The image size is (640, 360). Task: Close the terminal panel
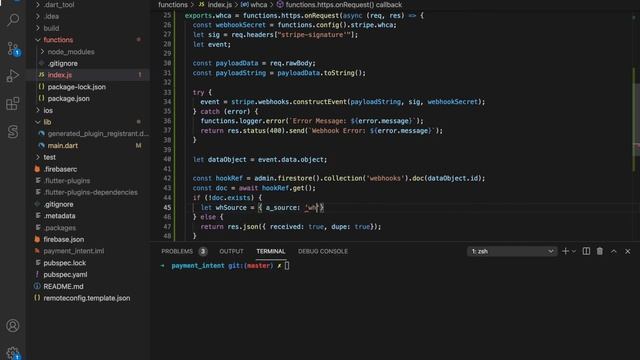point(627,251)
